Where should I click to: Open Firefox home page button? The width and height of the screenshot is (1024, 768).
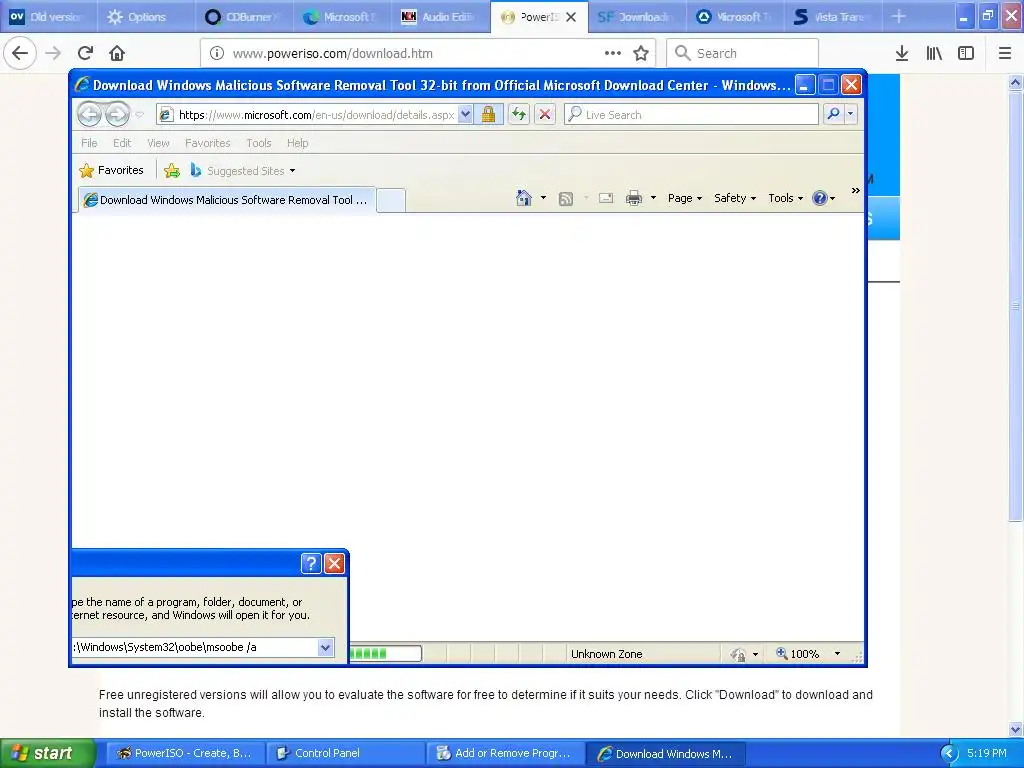pyautogui.click(x=117, y=53)
